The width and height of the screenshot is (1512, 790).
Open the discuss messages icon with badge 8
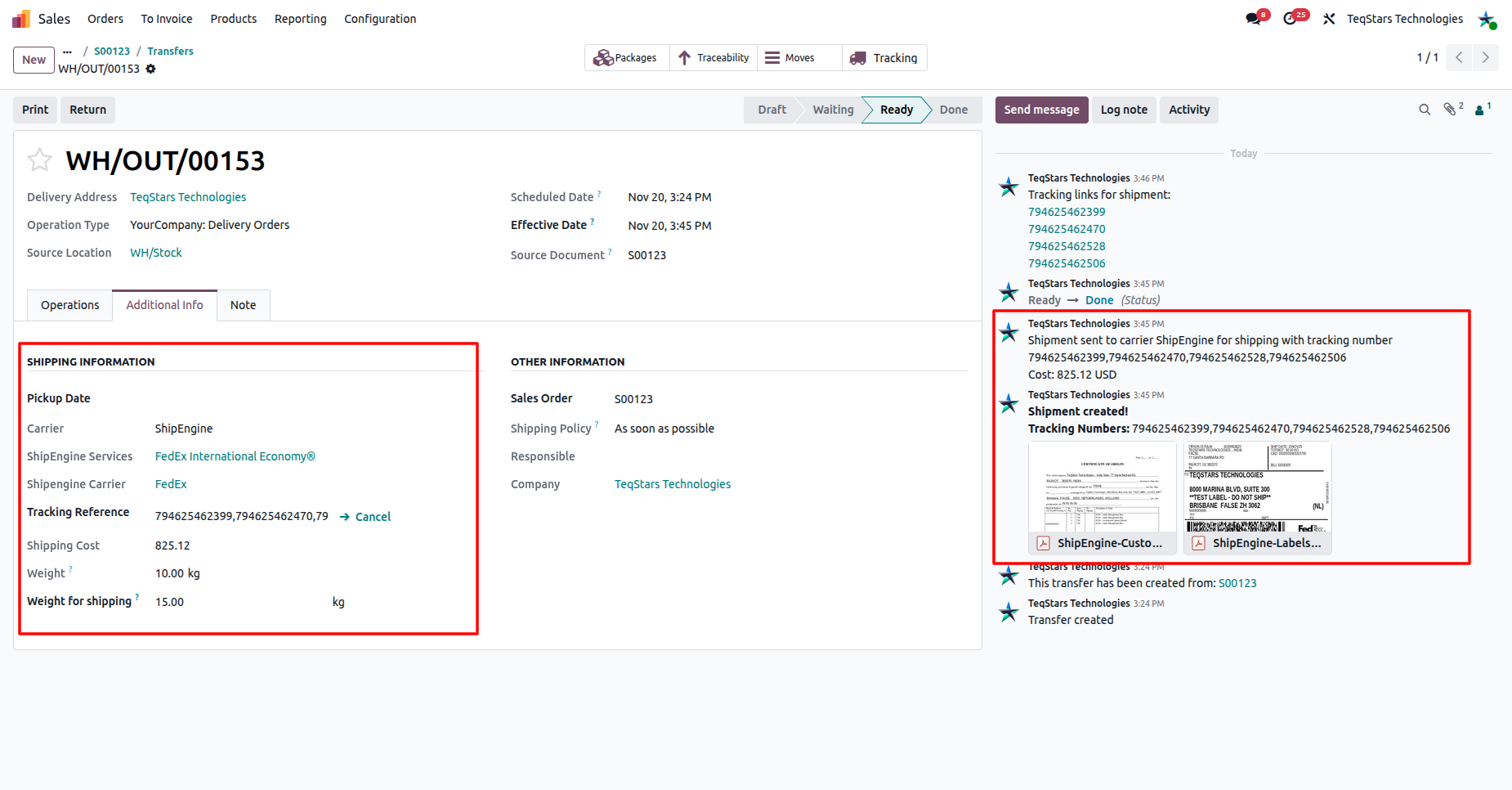click(x=1253, y=19)
